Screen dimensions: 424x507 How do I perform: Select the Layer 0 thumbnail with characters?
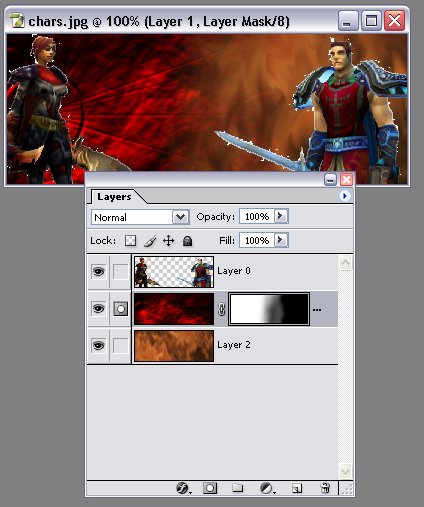174,272
